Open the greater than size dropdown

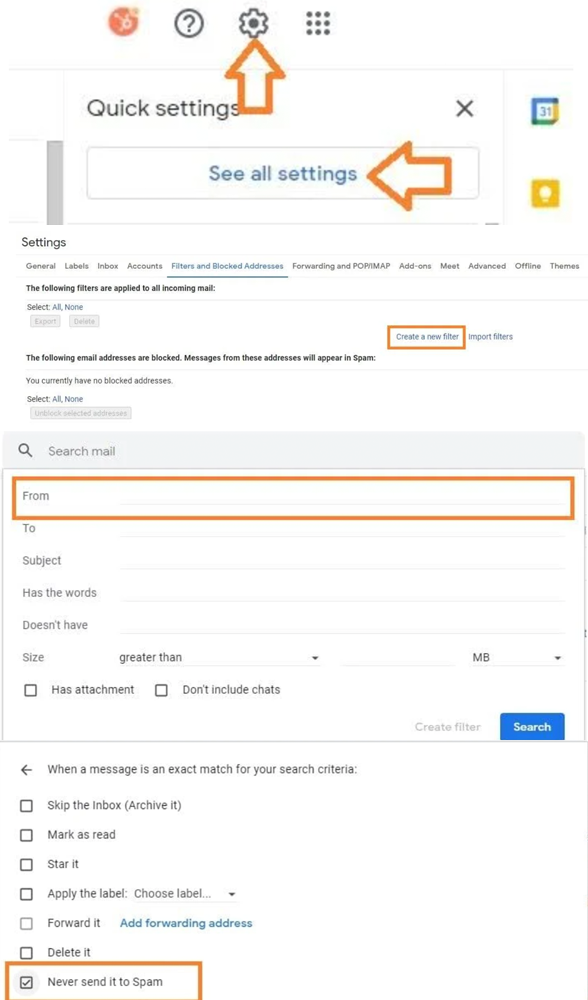click(219, 658)
